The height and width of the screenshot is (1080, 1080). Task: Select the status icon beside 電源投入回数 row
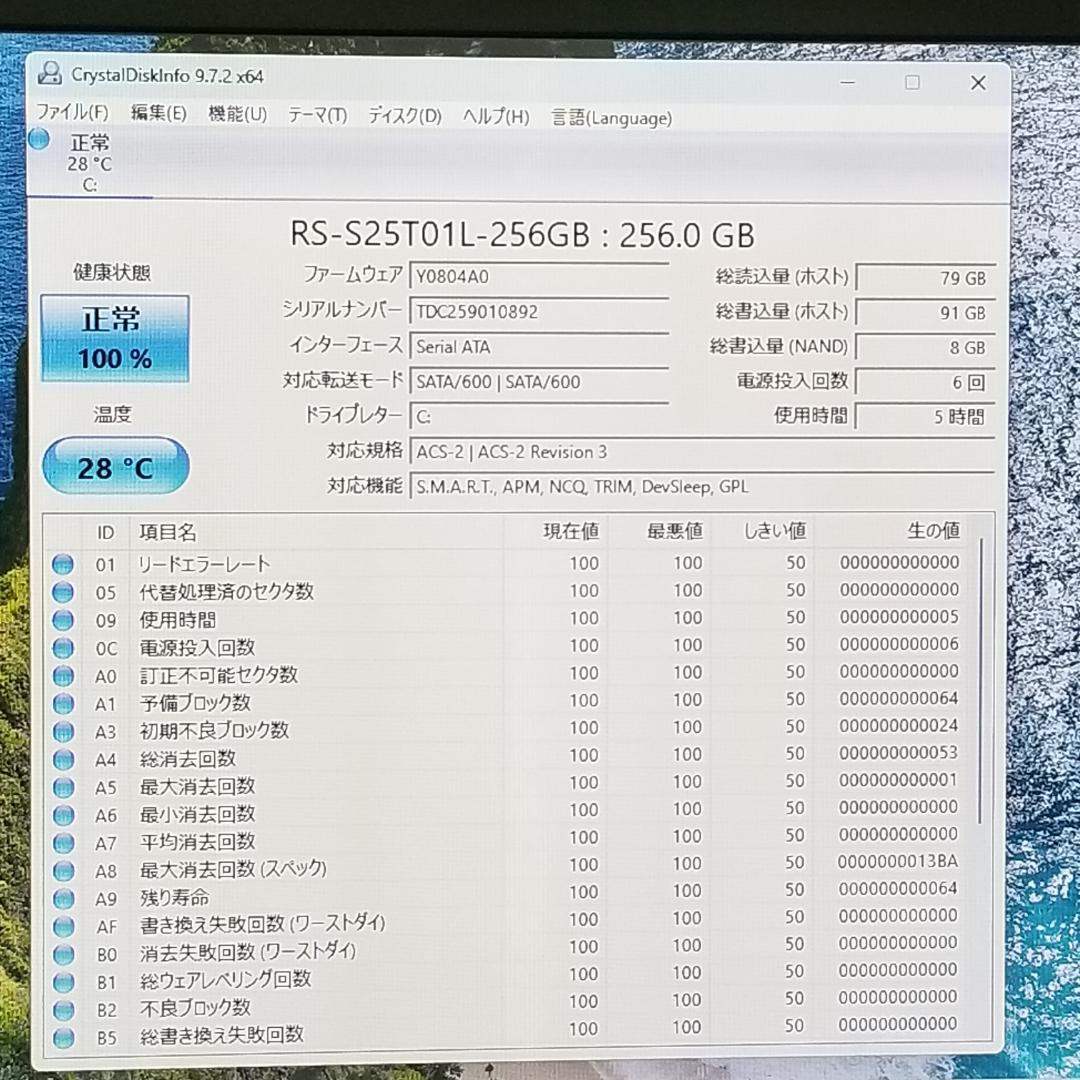coord(62,648)
